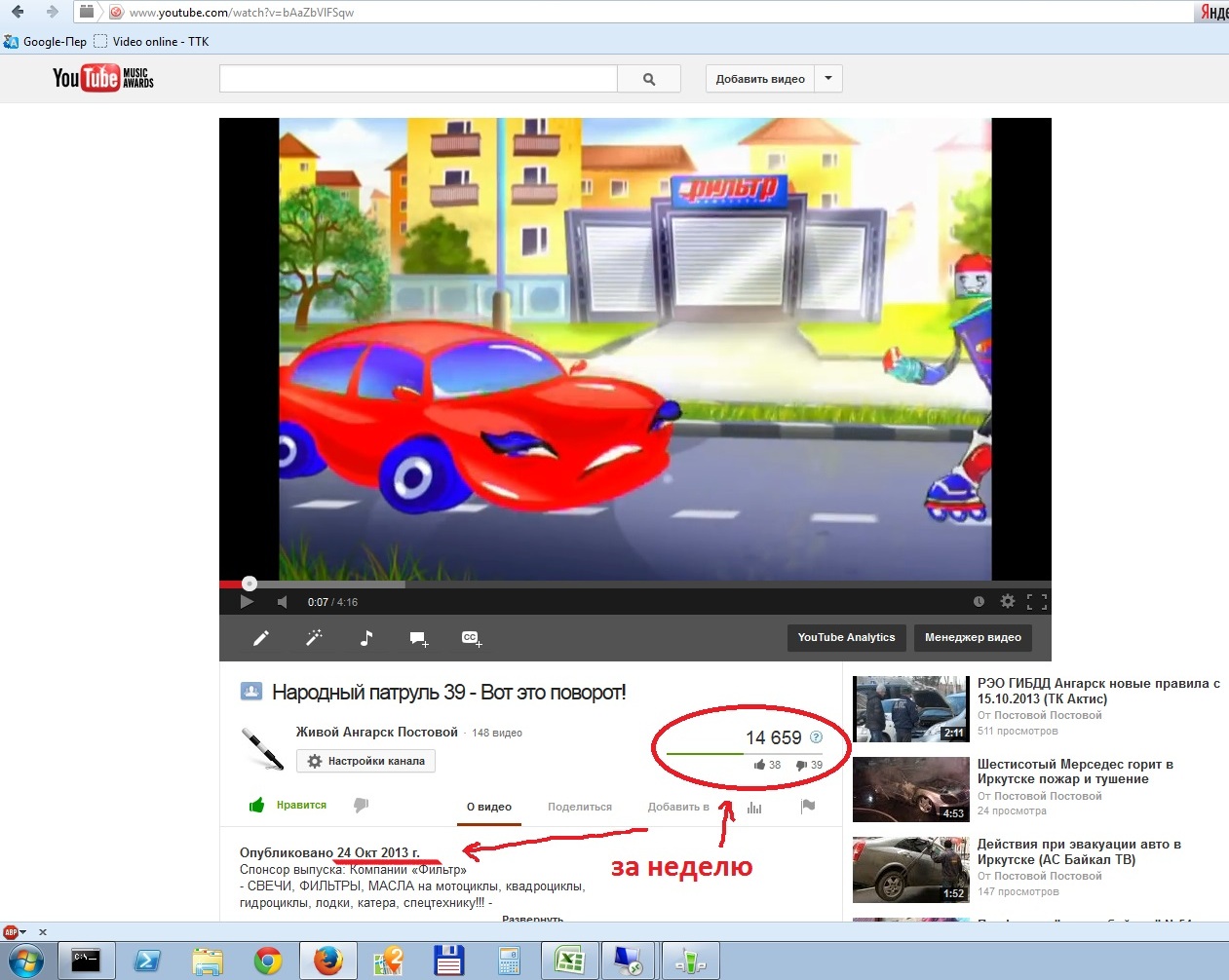
Task: Open the annotations speech bubble tool
Action: click(x=419, y=638)
